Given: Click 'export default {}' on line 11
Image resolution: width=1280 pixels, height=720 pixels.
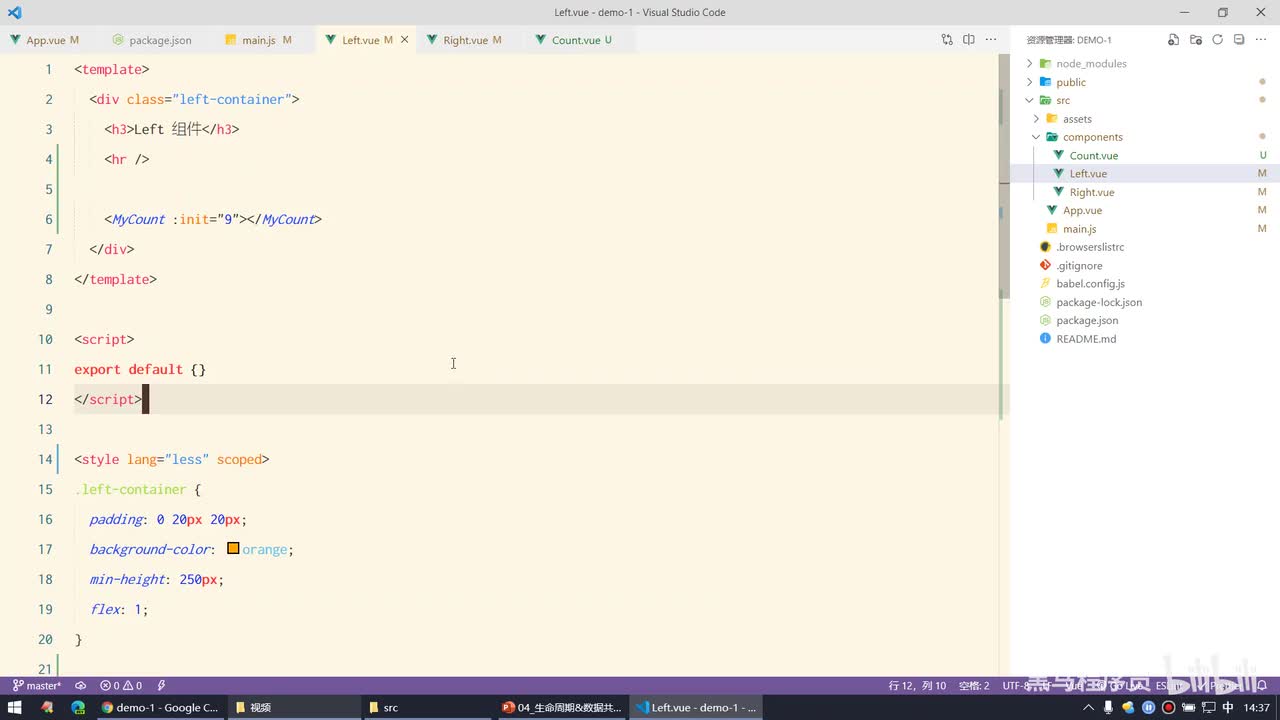Looking at the screenshot, I should coord(140,369).
